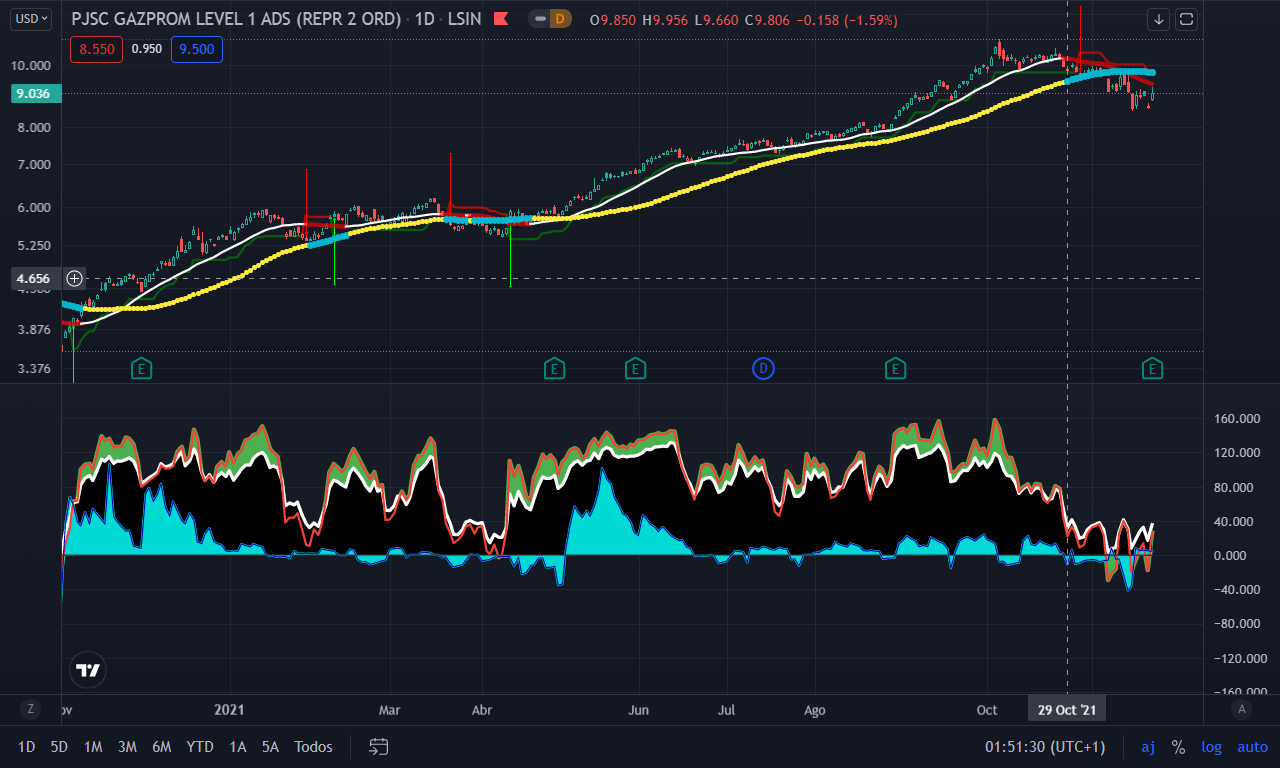Open the go-to-date calendar icon

[x=378, y=746]
